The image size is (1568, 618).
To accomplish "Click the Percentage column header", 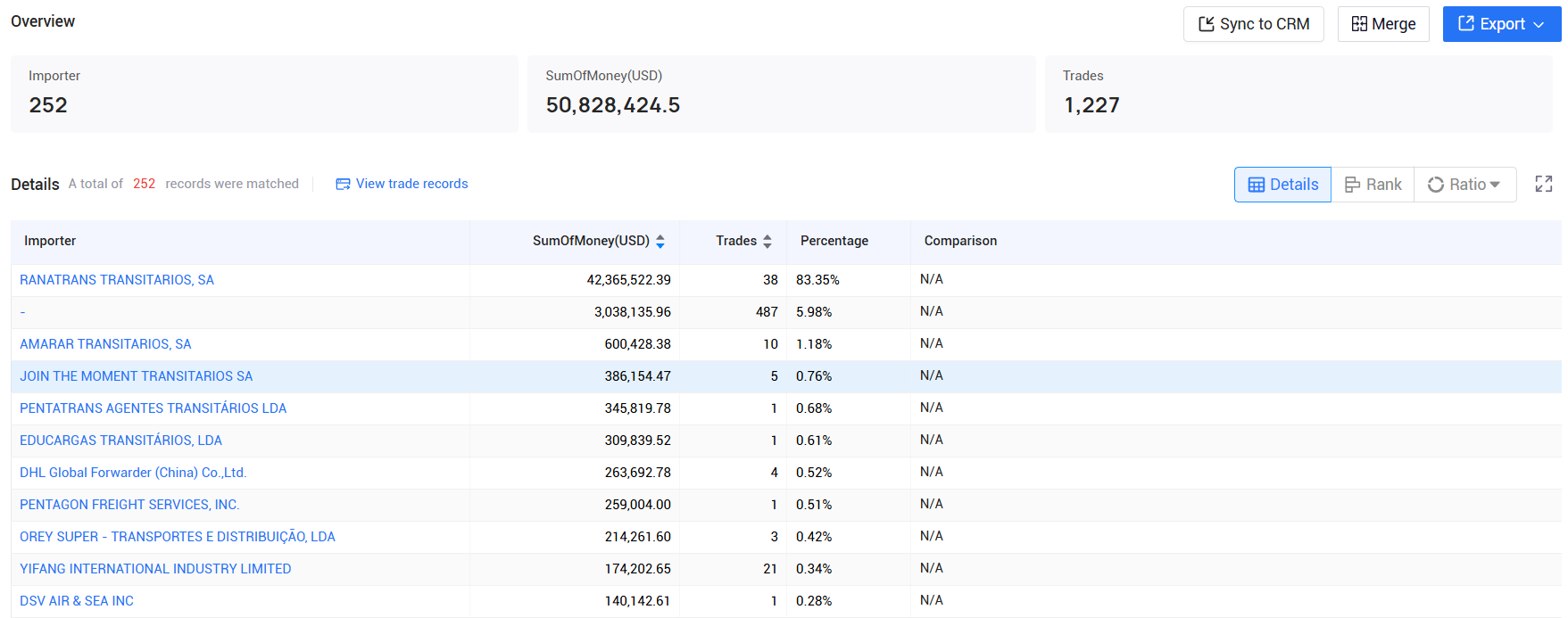I will coord(834,241).
